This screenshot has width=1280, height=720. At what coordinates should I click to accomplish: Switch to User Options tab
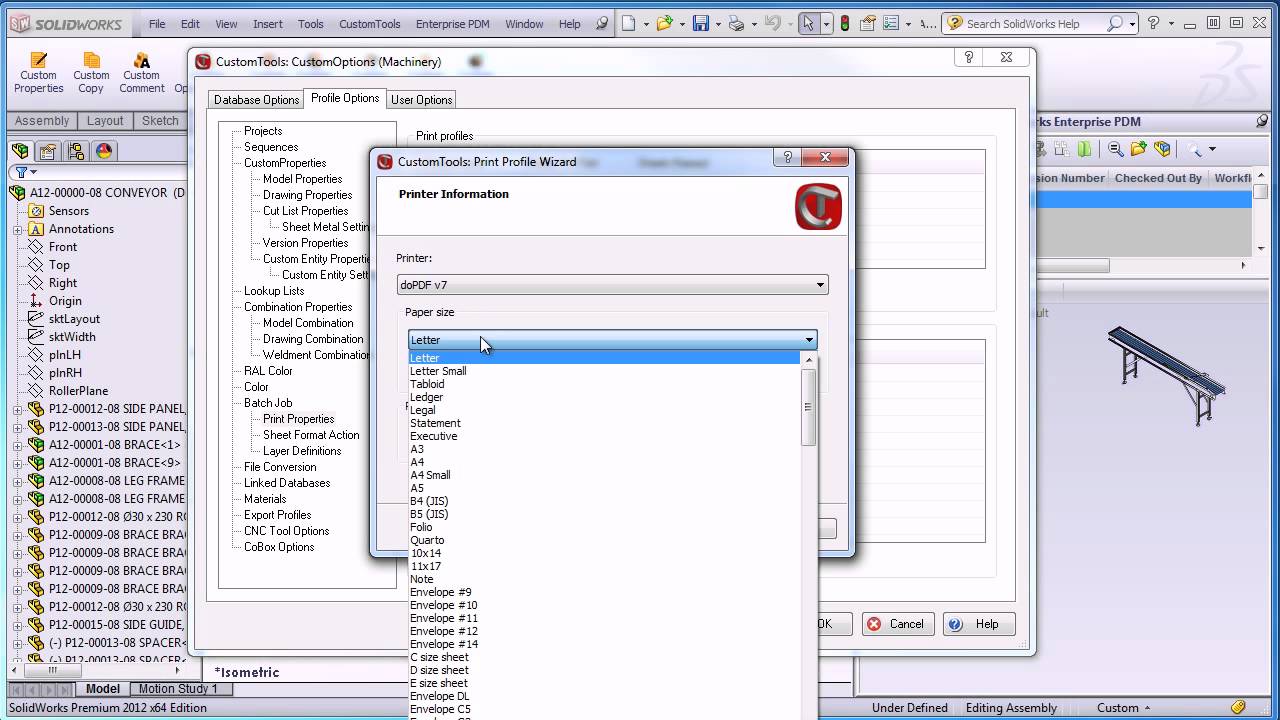(x=421, y=99)
